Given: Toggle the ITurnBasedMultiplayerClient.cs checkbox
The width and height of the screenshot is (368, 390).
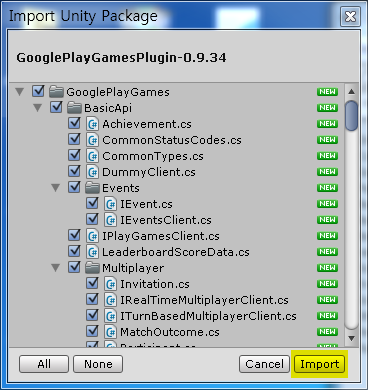Looking at the screenshot, I should (92, 315).
